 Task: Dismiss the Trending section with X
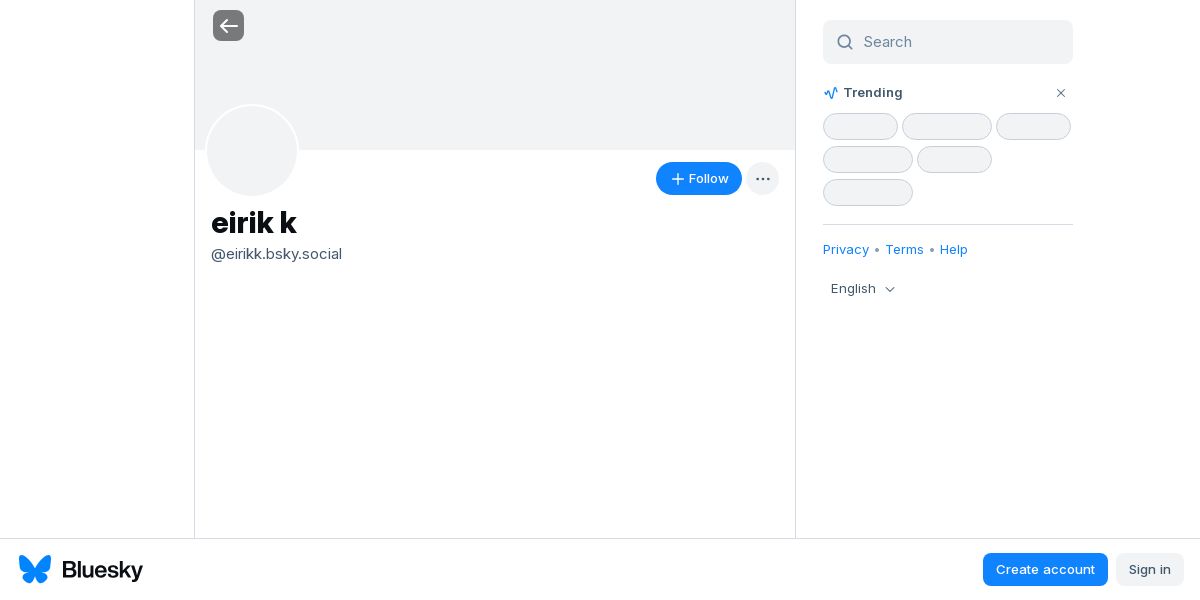pyautogui.click(x=1061, y=93)
